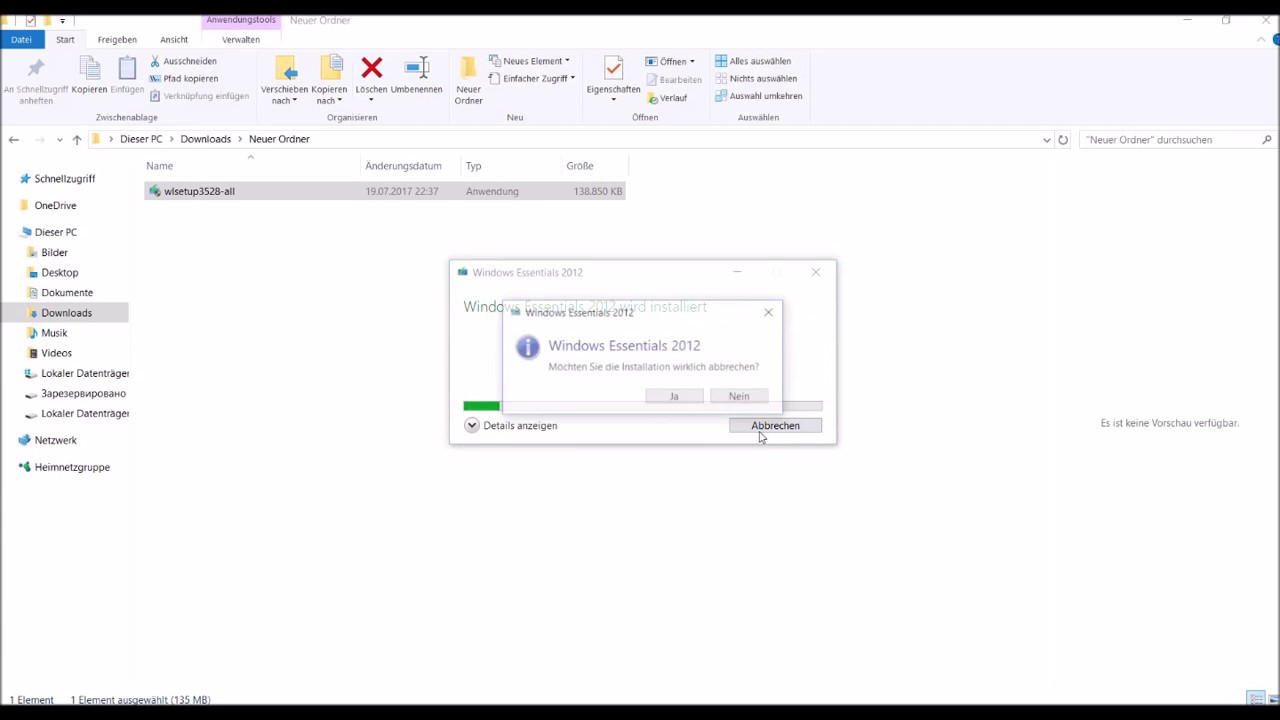This screenshot has height=720, width=1280.
Task: Switch to the Verwalten tab
Action: (241, 39)
